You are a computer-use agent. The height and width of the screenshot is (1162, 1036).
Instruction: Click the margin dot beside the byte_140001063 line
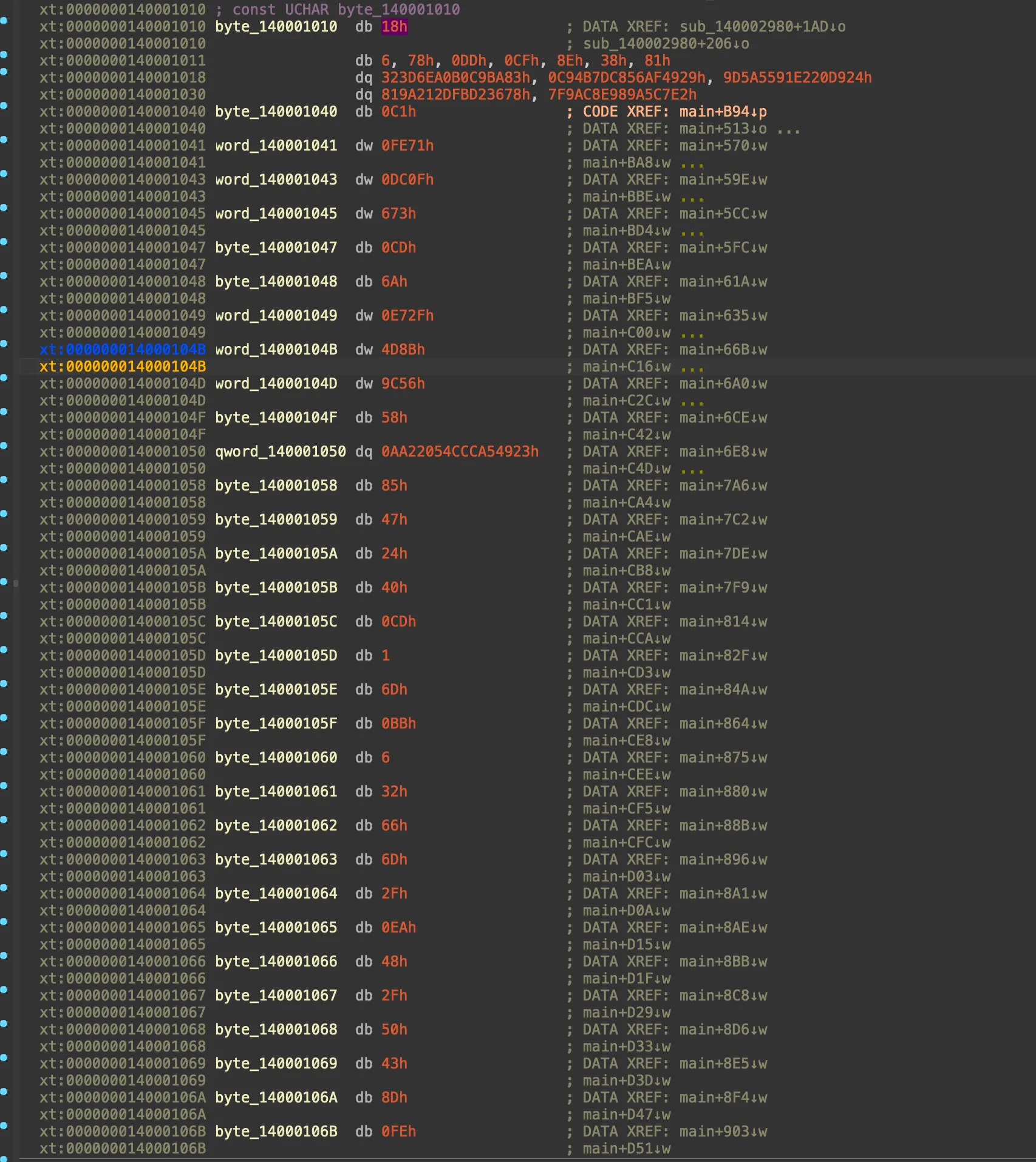[x=4, y=854]
